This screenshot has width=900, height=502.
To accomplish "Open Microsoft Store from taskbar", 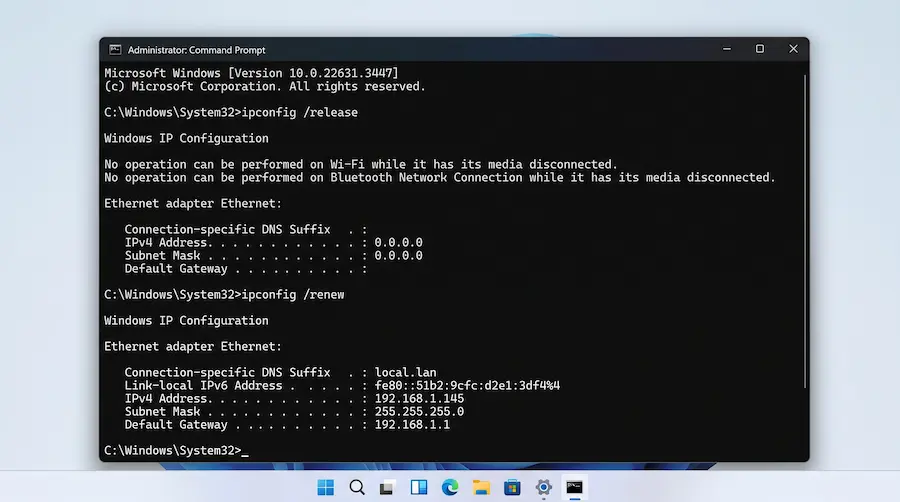I will click(x=512, y=487).
